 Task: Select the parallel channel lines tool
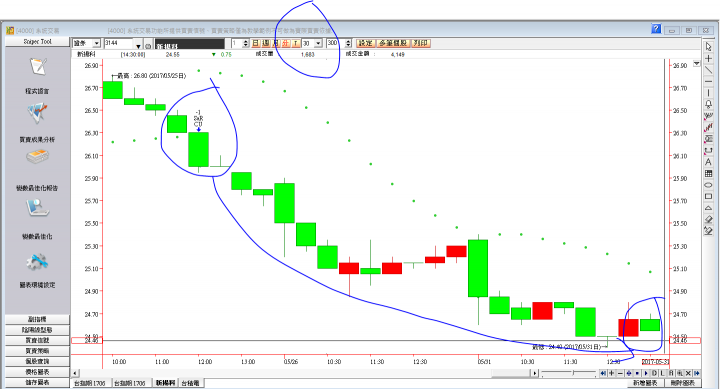709,128
